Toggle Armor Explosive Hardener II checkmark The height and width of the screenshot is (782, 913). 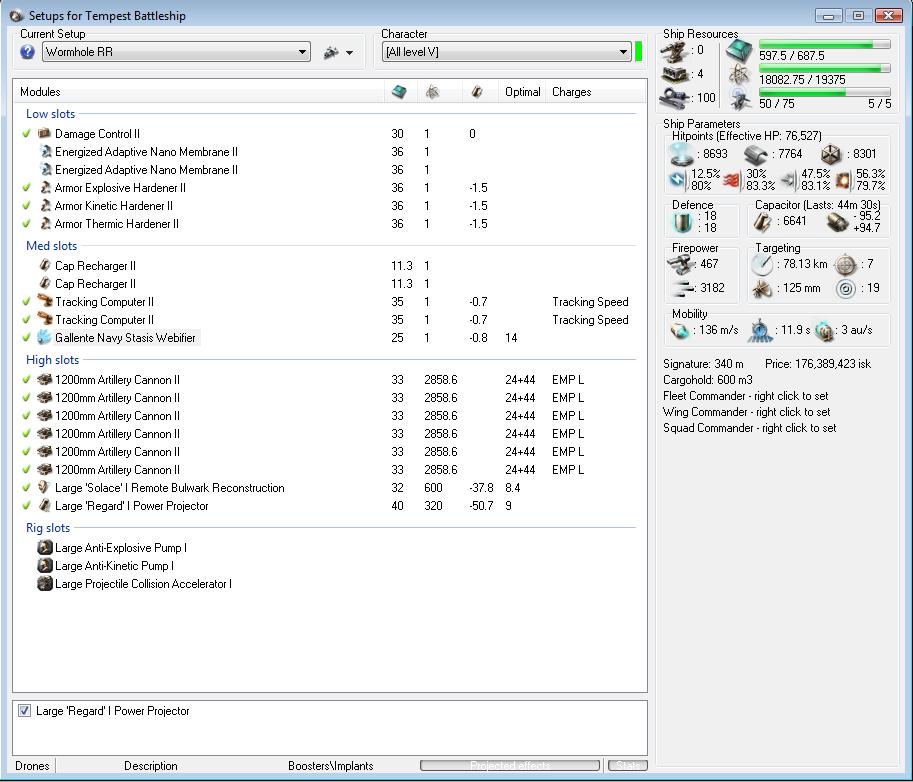26,187
